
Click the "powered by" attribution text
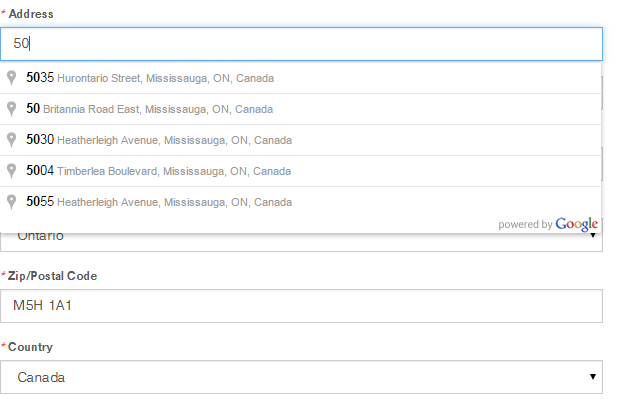pos(525,225)
